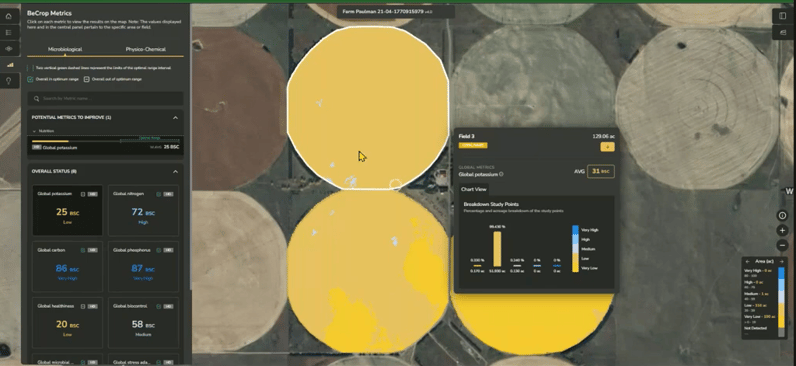796x366 pixels.
Task: Click the yellow tag under Field 3 title
Action: click(x=473, y=145)
